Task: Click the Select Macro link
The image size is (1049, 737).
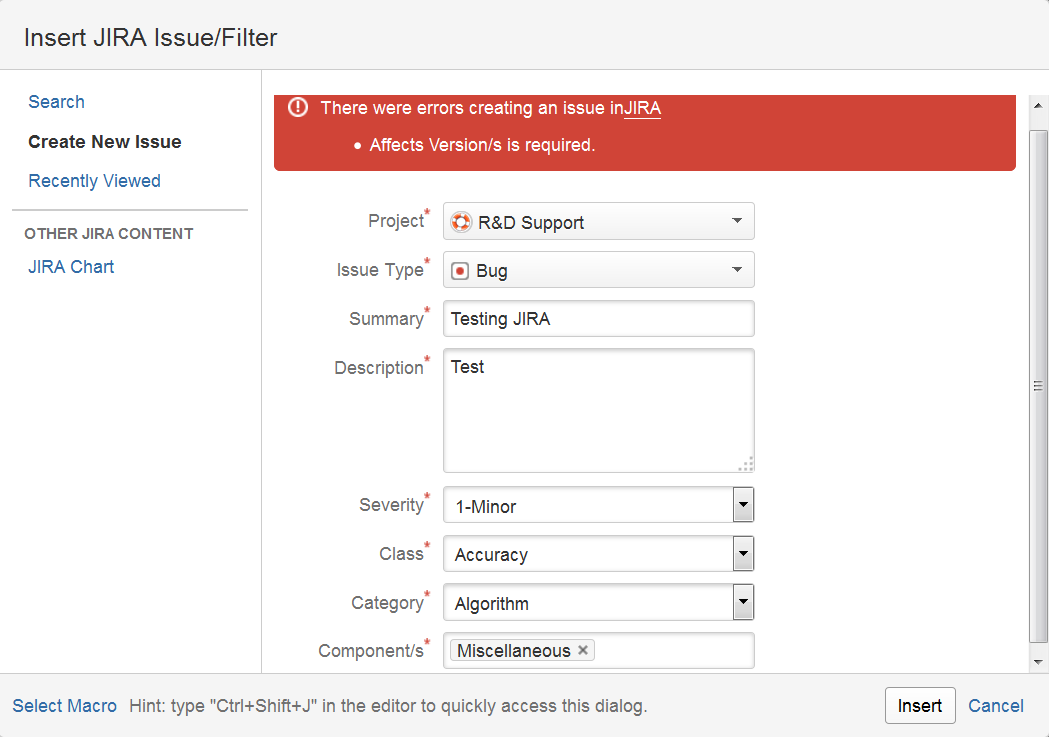Action: pos(64,706)
